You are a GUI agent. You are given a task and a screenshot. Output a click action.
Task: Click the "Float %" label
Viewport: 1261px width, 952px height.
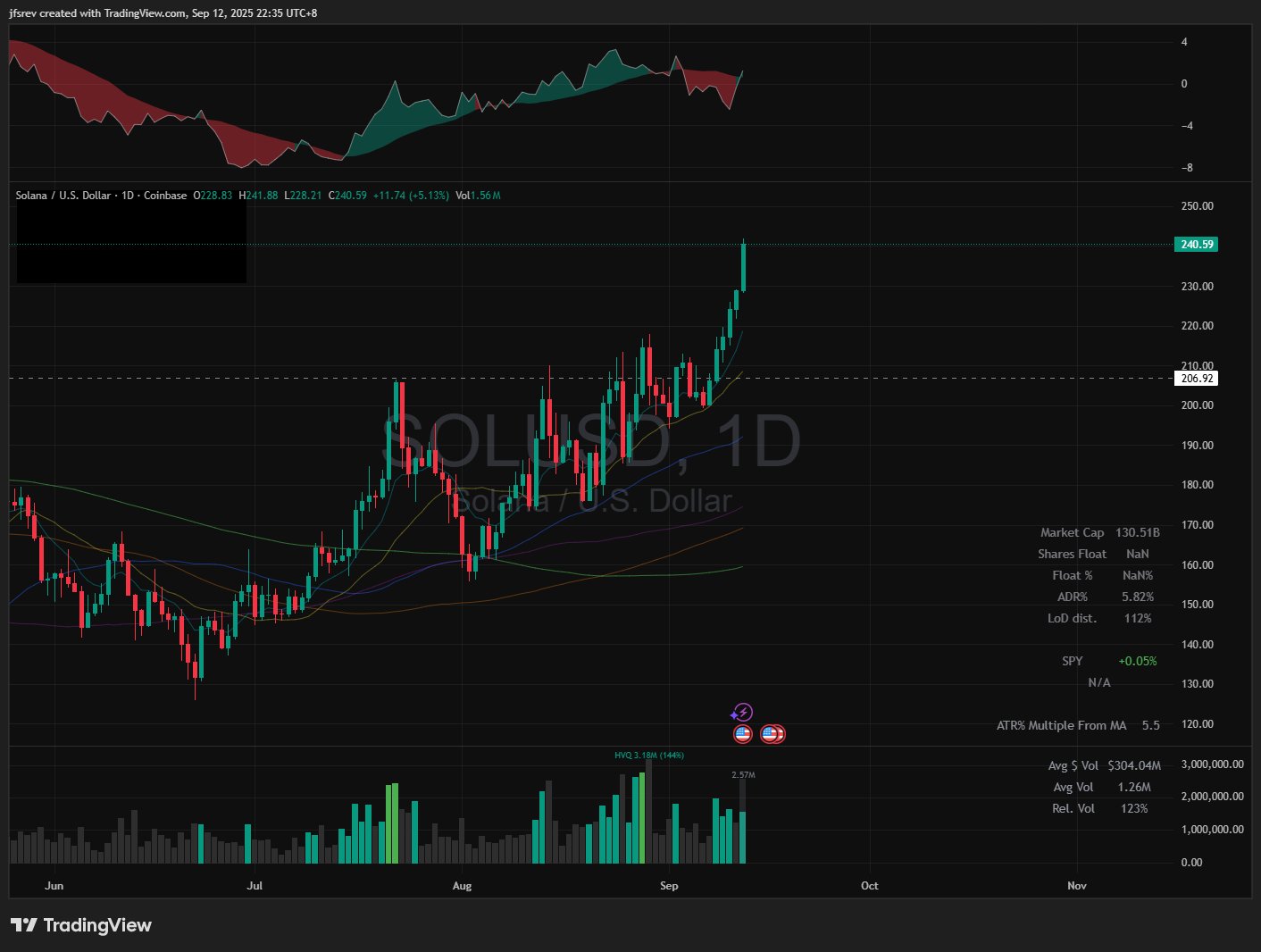click(1072, 575)
